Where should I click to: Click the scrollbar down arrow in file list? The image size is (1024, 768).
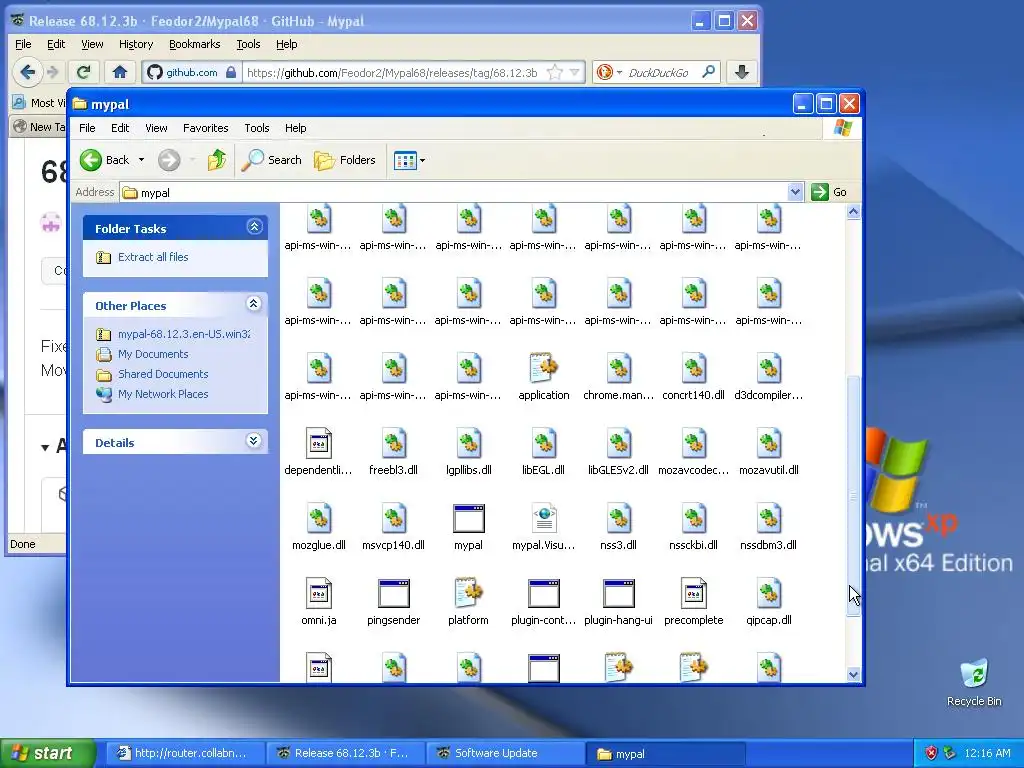pyautogui.click(x=854, y=675)
